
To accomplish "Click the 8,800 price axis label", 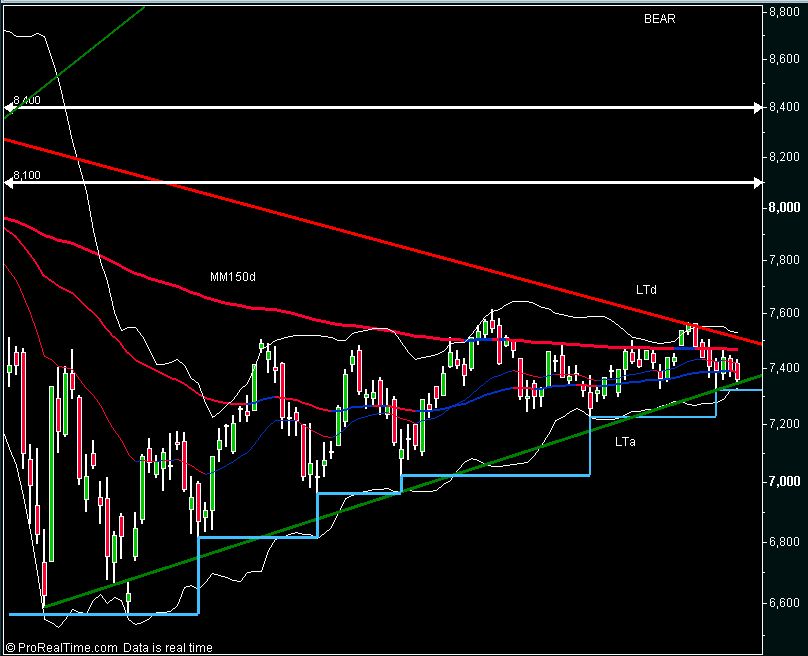I will (784, 12).
